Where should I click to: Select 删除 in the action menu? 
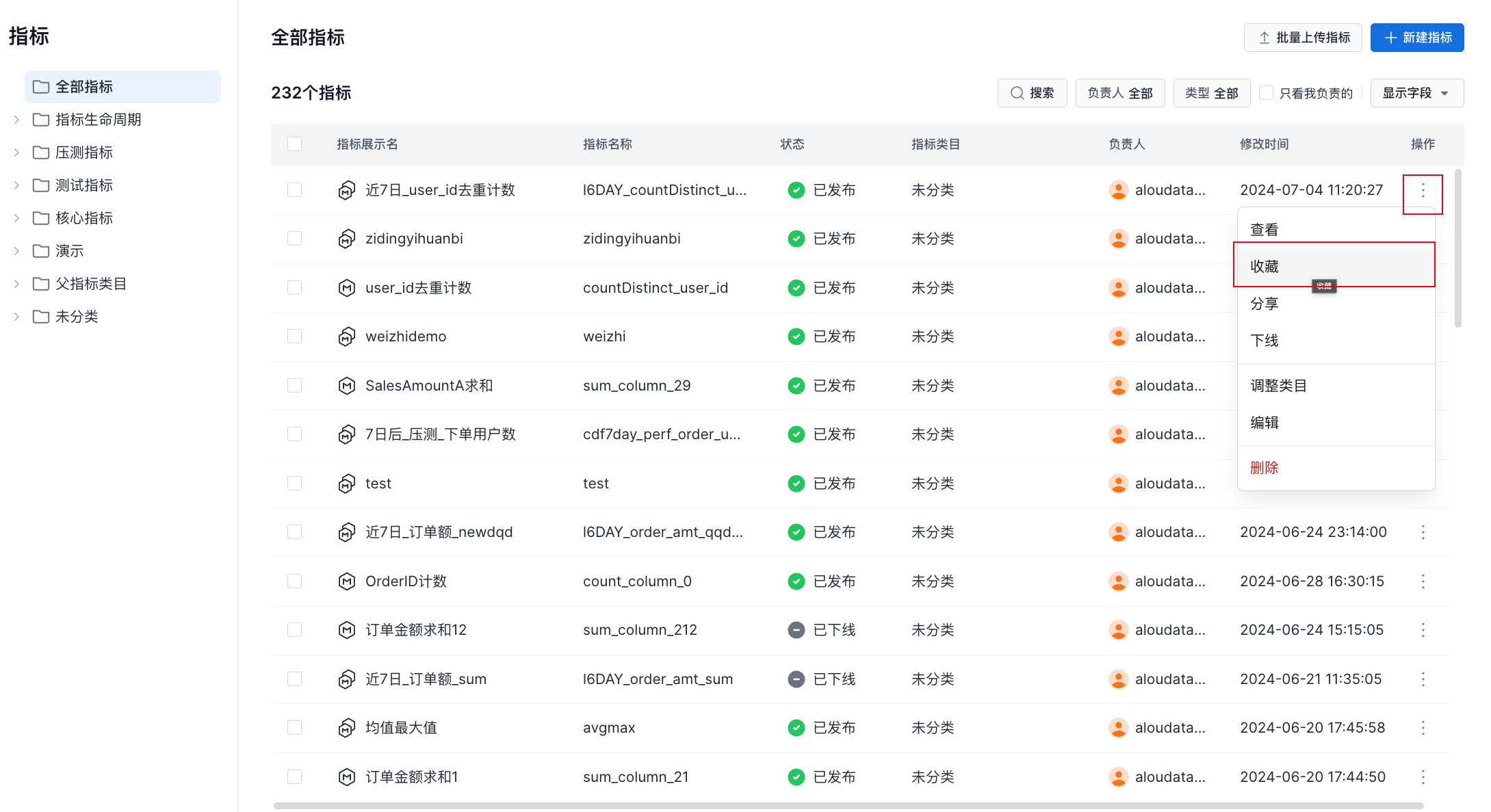tap(1265, 468)
